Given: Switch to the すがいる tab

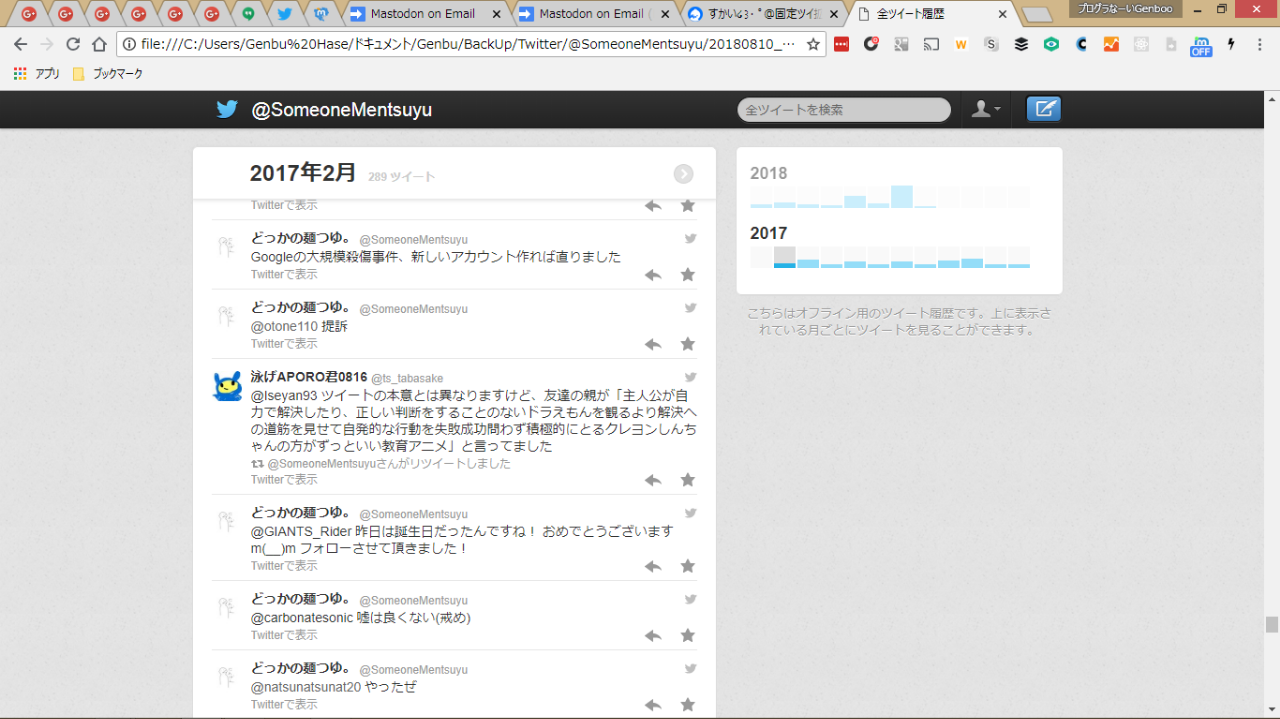Looking at the screenshot, I should click(760, 14).
